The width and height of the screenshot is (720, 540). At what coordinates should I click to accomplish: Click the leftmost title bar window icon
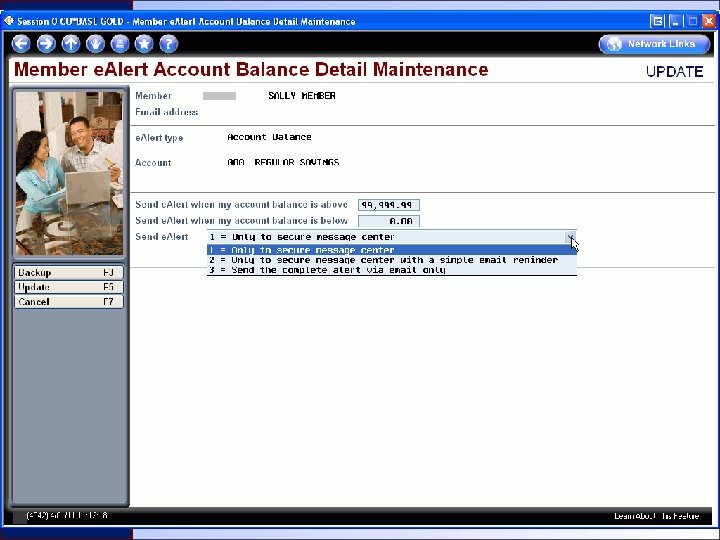(657, 21)
